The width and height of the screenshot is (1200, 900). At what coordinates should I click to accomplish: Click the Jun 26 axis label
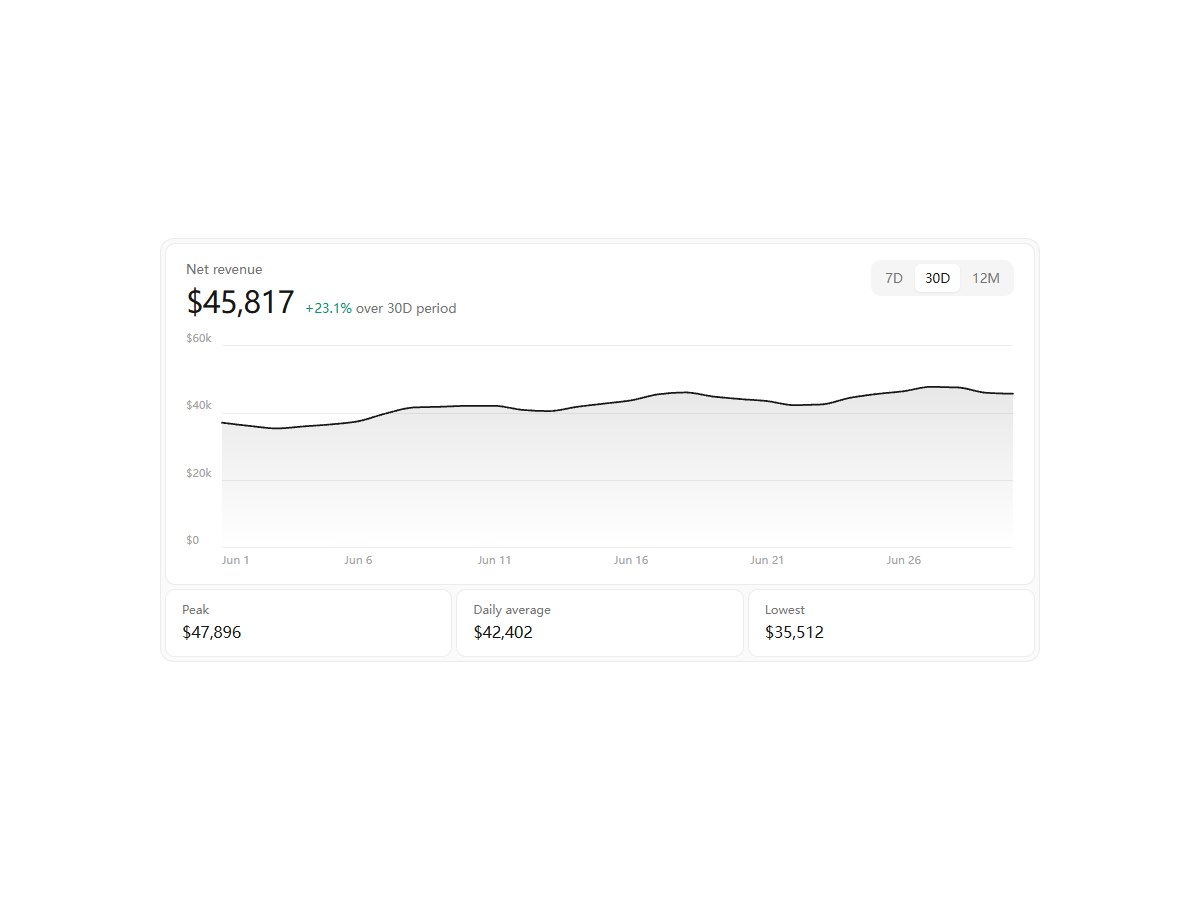pos(904,560)
